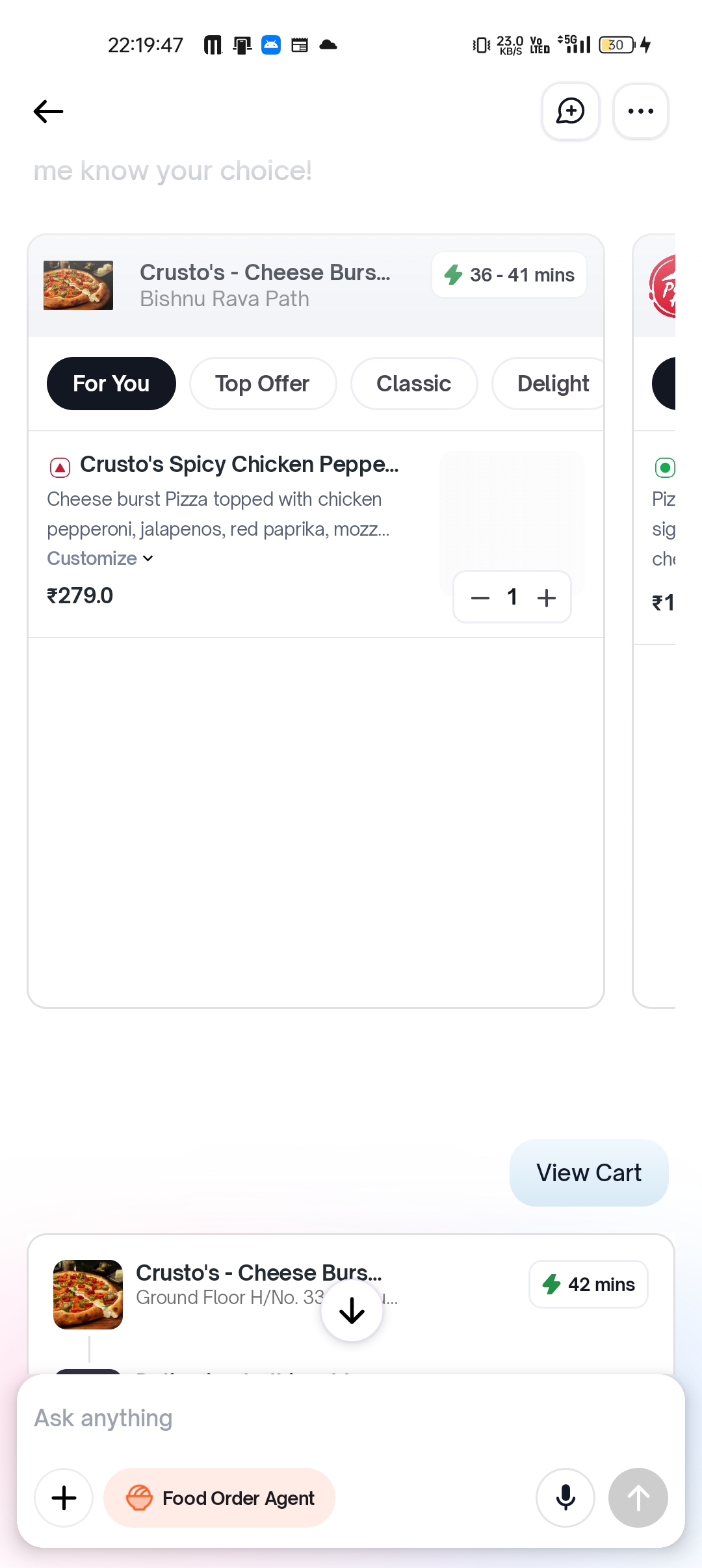
Task: Tap the non-veg indicator icon on Spicy Chicken pizza
Action: tap(60, 467)
